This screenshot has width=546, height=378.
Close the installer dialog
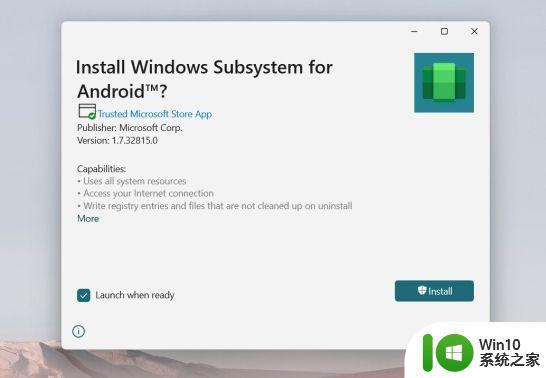pos(474,31)
